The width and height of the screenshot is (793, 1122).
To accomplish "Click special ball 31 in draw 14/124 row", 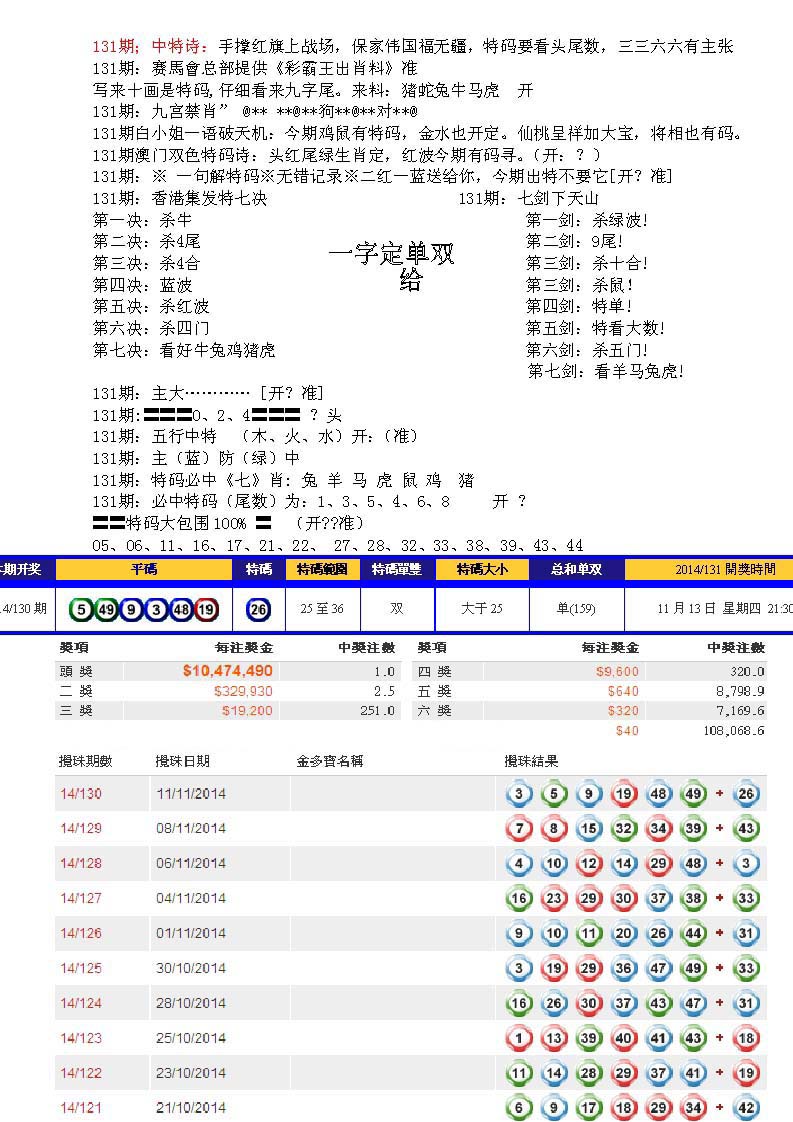I will 746,1003.
